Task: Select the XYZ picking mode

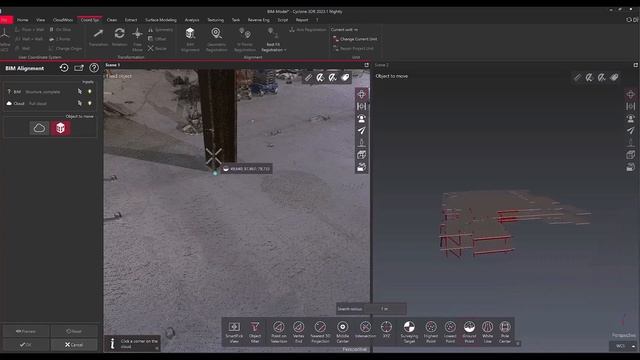Action: coord(386,330)
